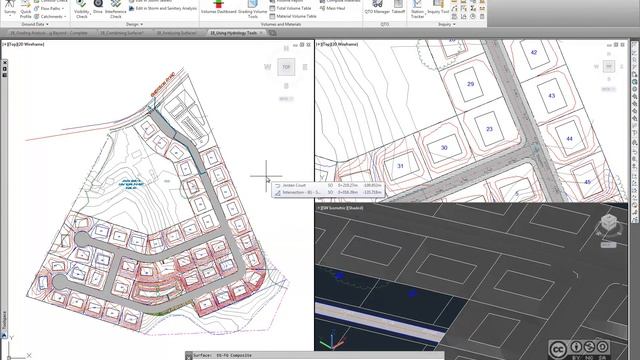Click Total Volume Table
Image resolution: width=640 pixels, height=360 pixels.
[290, 8]
